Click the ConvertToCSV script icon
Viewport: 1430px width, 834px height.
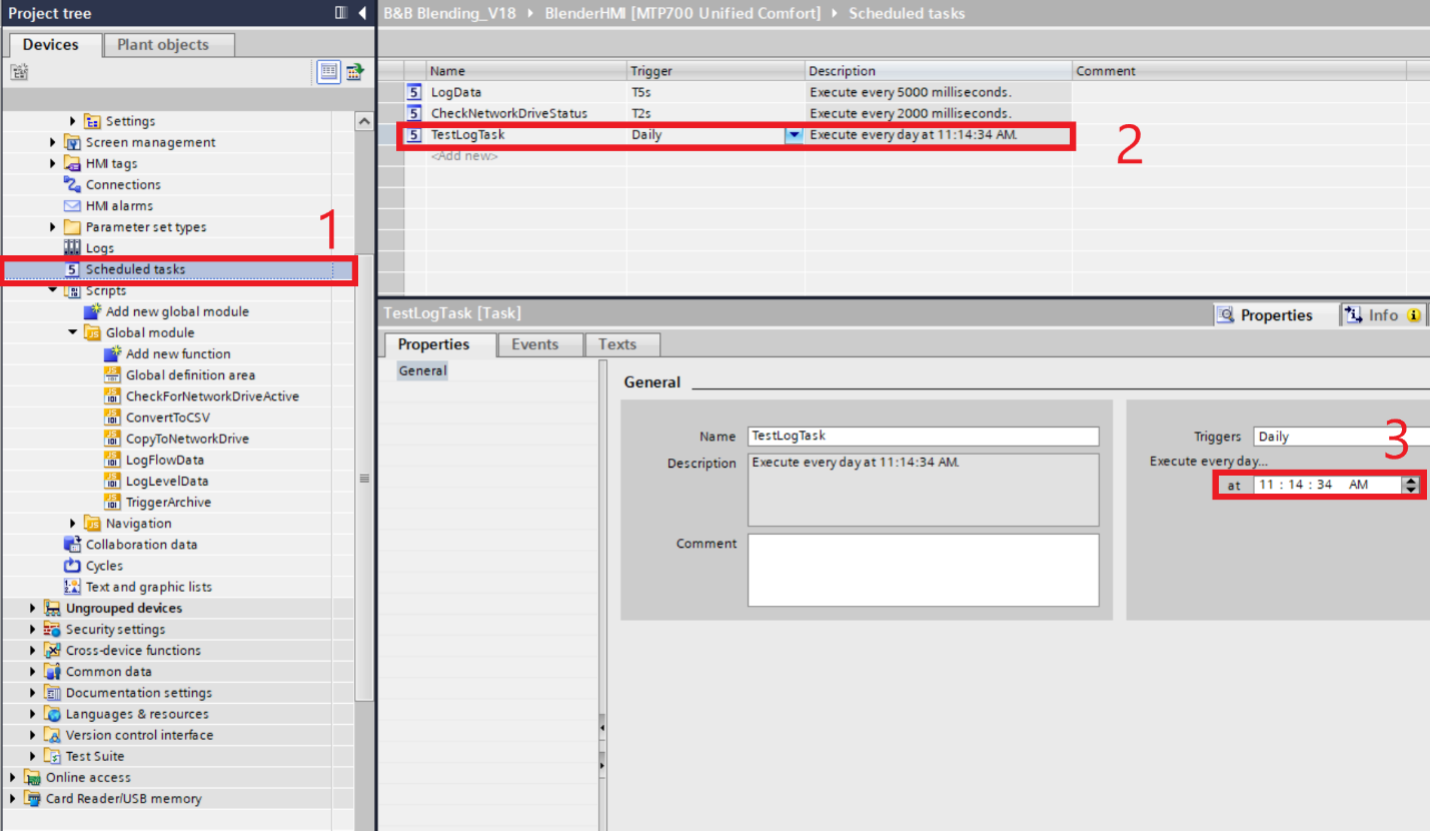112,417
